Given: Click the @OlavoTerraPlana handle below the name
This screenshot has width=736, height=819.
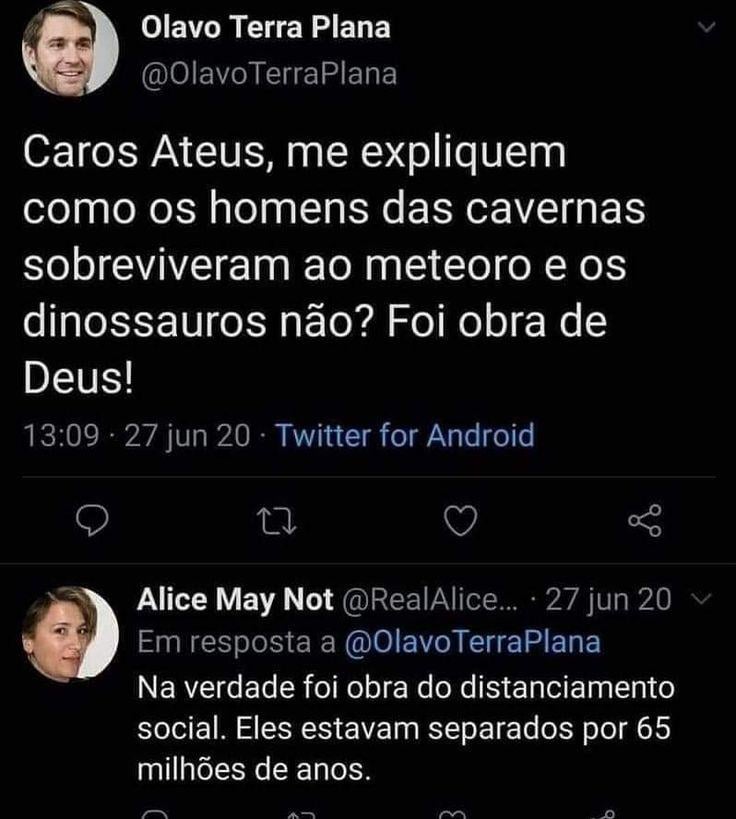Looking at the screenshot, I should point(270,74).
